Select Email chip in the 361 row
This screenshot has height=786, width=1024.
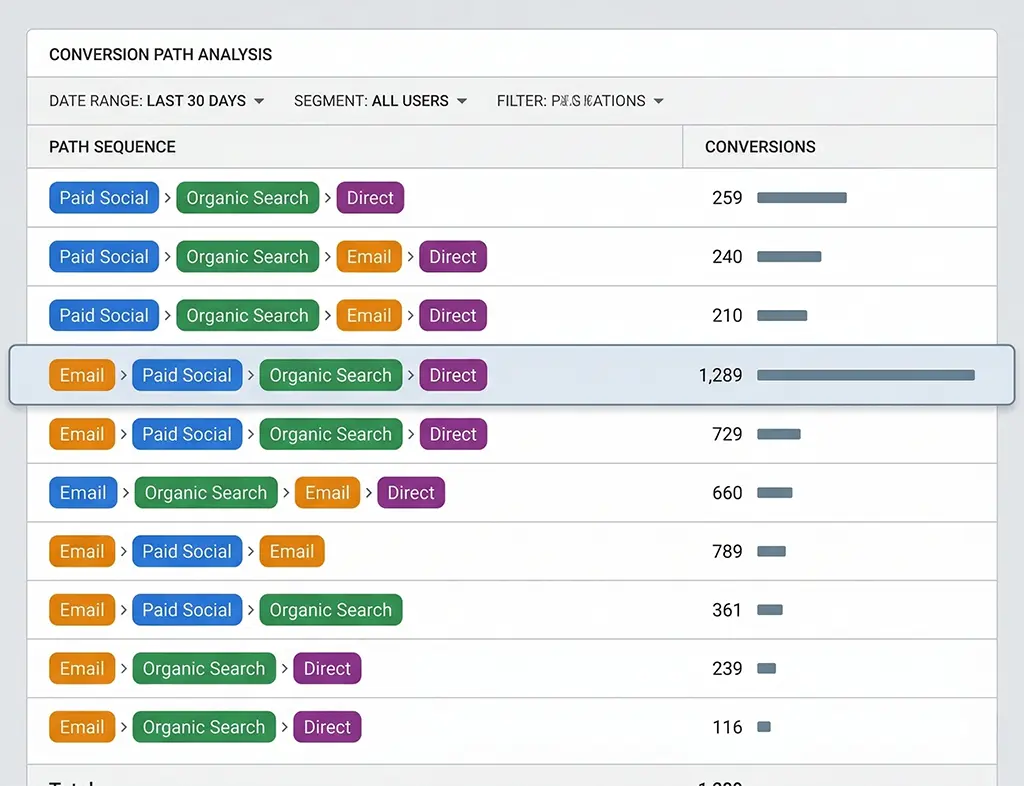click(82, 610)
